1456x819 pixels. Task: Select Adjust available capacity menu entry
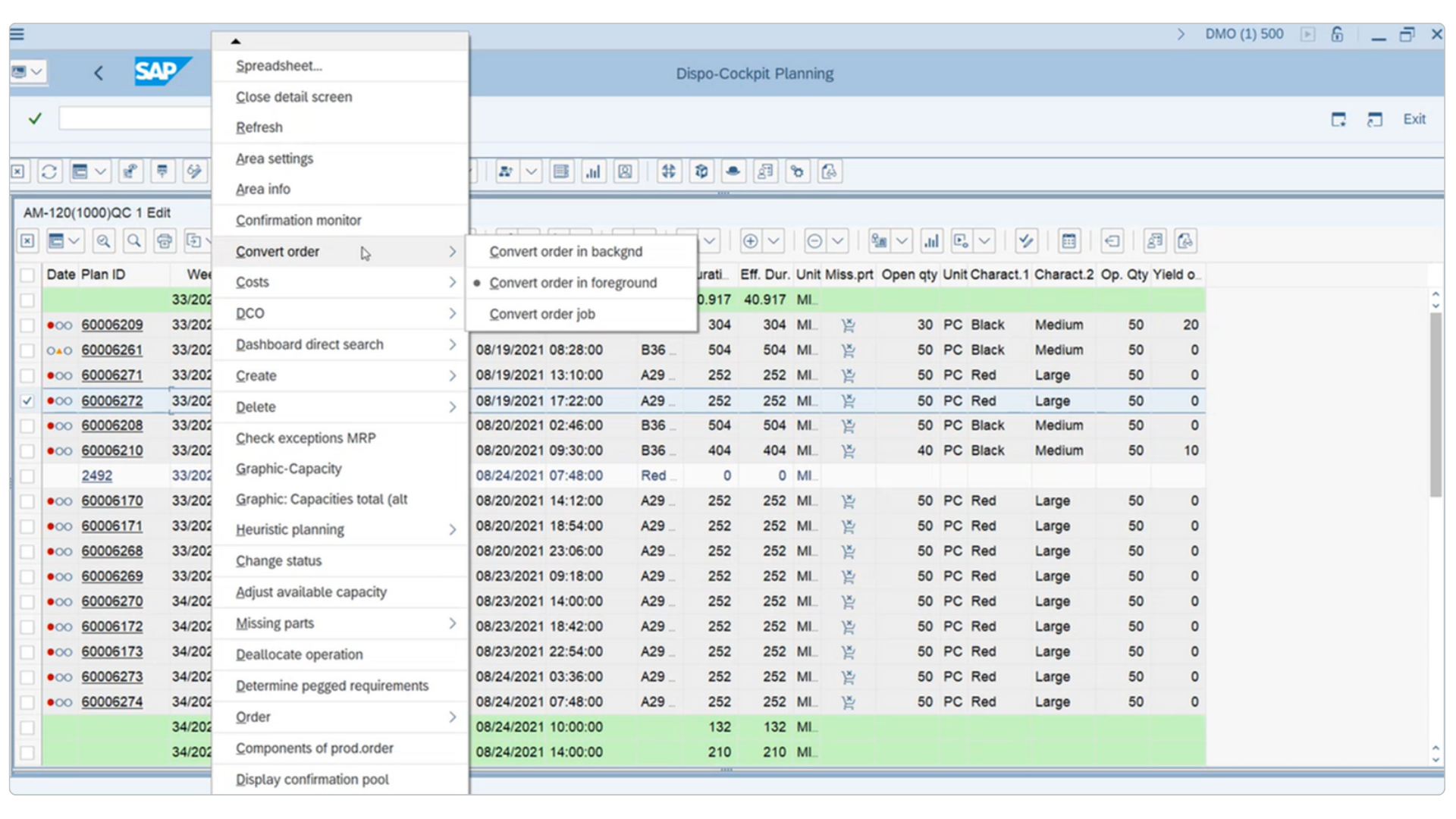tap(311, 592)
